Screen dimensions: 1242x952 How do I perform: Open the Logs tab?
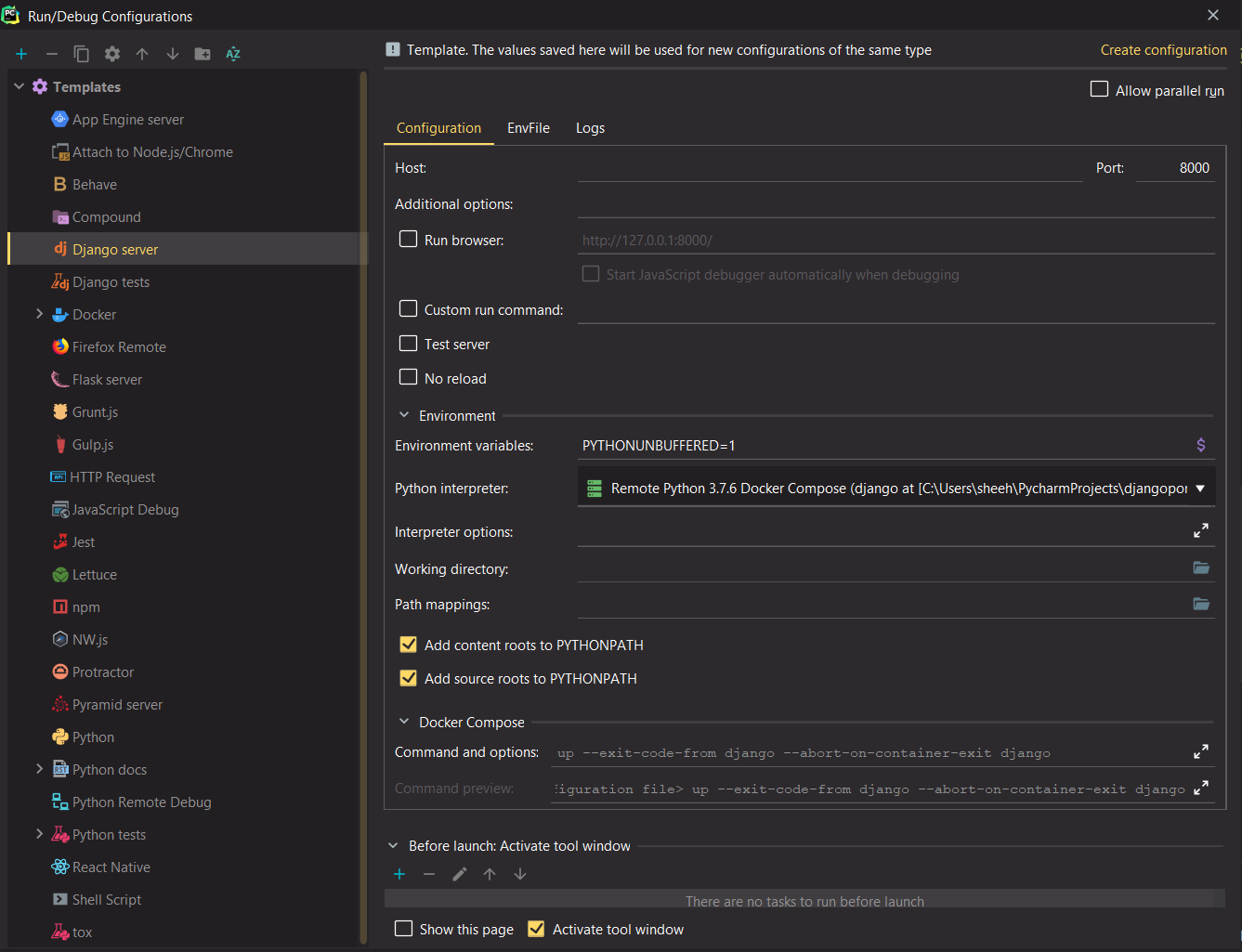[590, 127]
